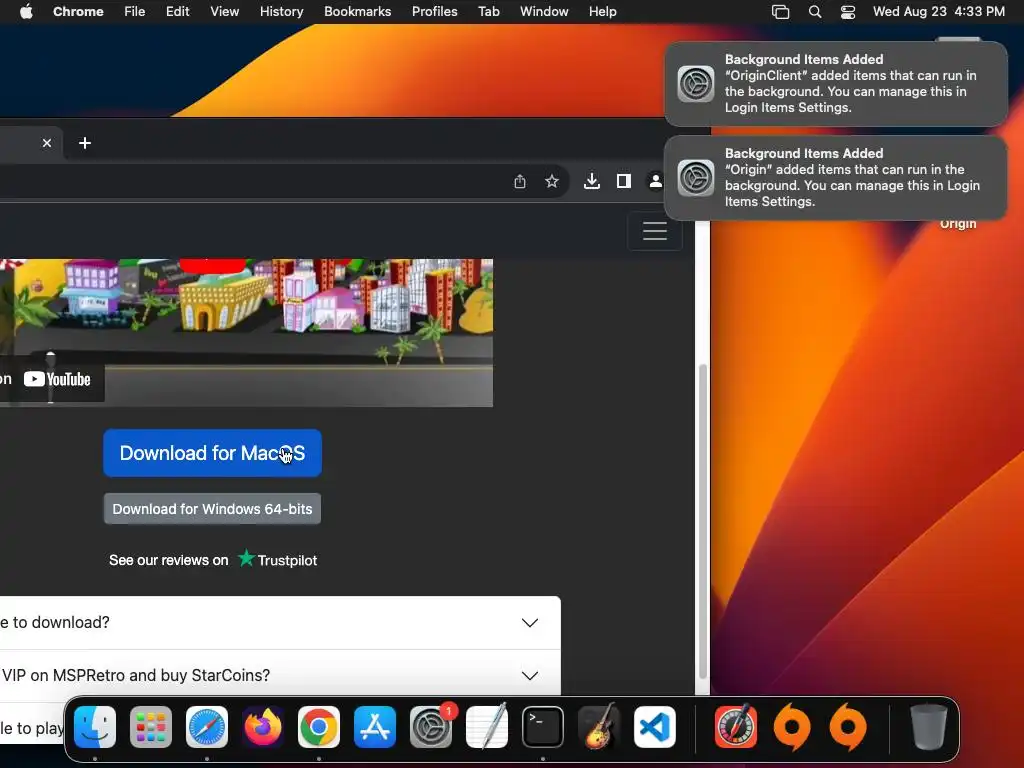
Task: Open the first Origin dock icon
Action: pos(792,727)
